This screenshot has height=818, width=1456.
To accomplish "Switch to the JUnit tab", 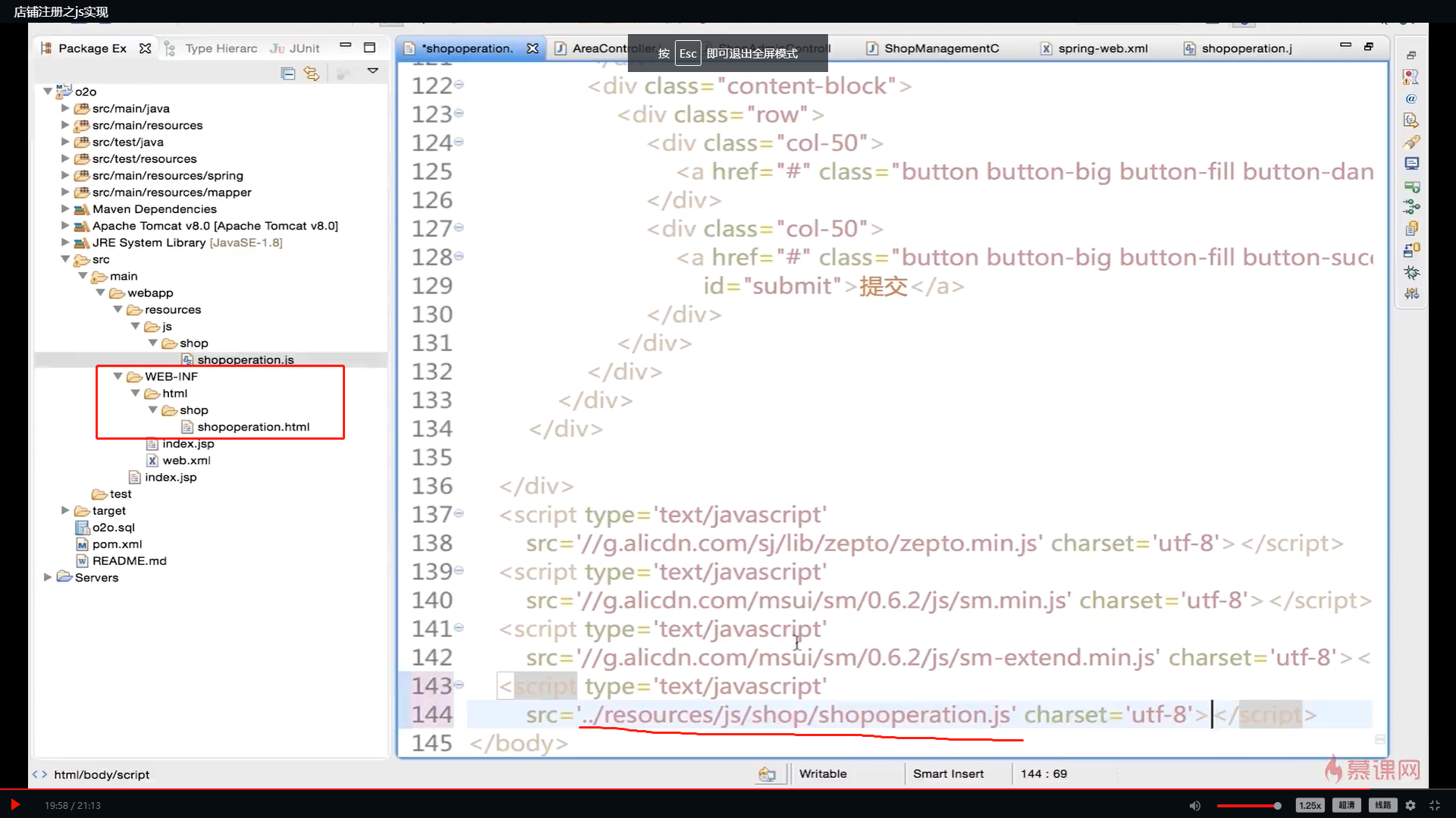I will [295, 49].
